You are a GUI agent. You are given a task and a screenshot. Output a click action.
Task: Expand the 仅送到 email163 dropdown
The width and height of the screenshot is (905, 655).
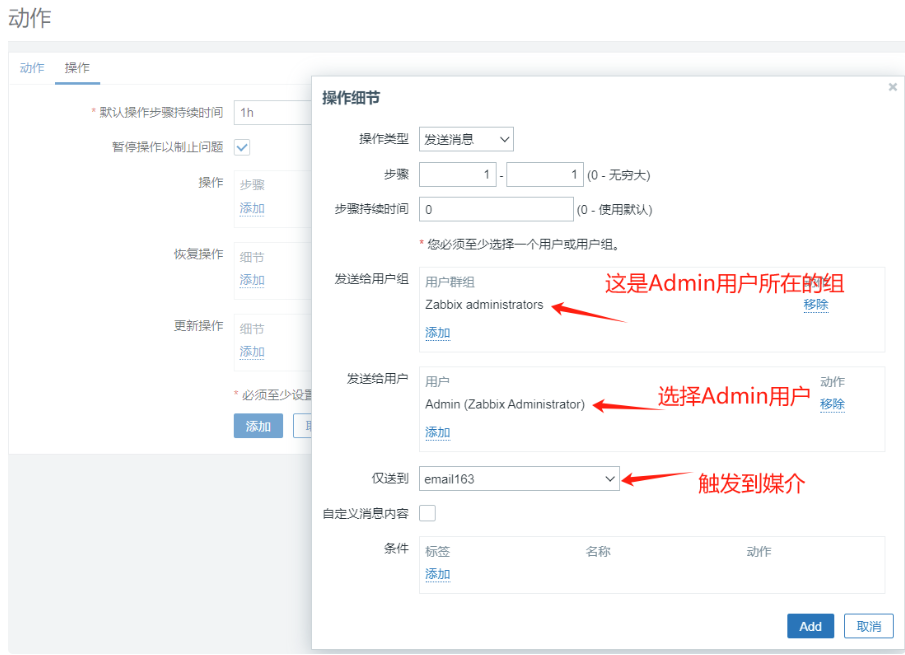pyautogui.click(x=519, y=479)
